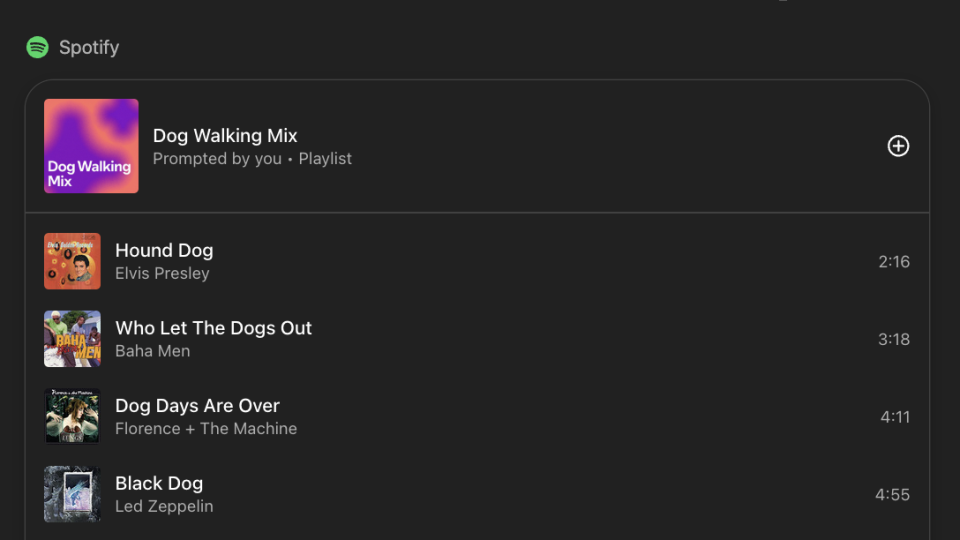This screenshot has height=540, width=960.
Task: Select the Baha Men album cover
Action: point(72,339)
